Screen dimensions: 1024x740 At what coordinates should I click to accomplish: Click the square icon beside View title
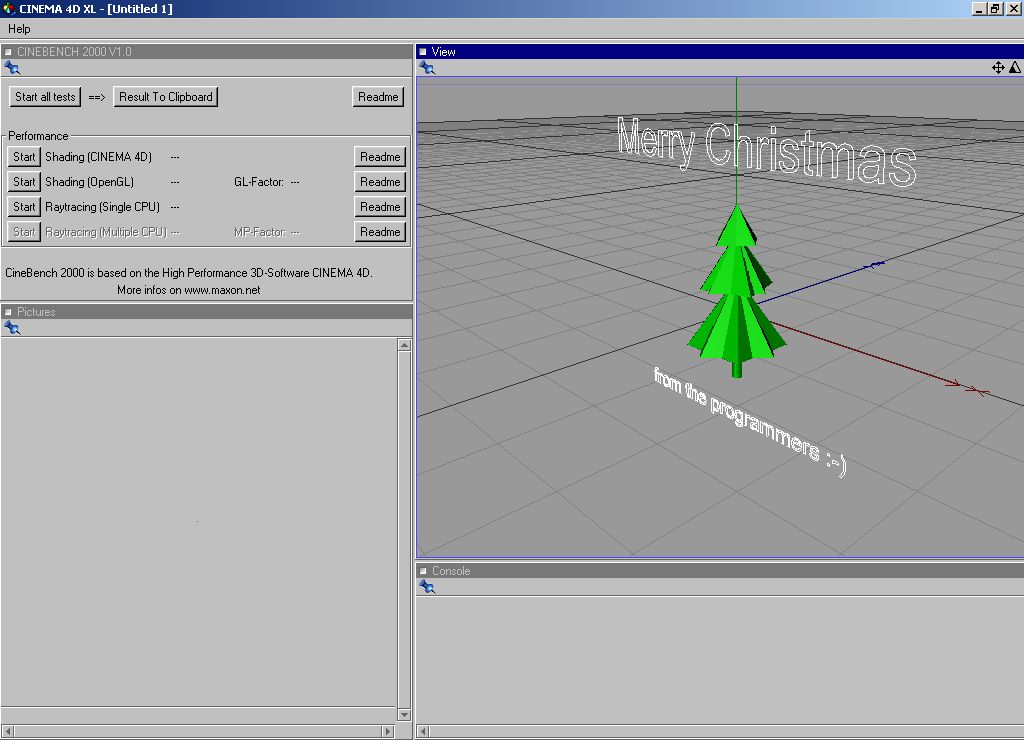(423, 52)
